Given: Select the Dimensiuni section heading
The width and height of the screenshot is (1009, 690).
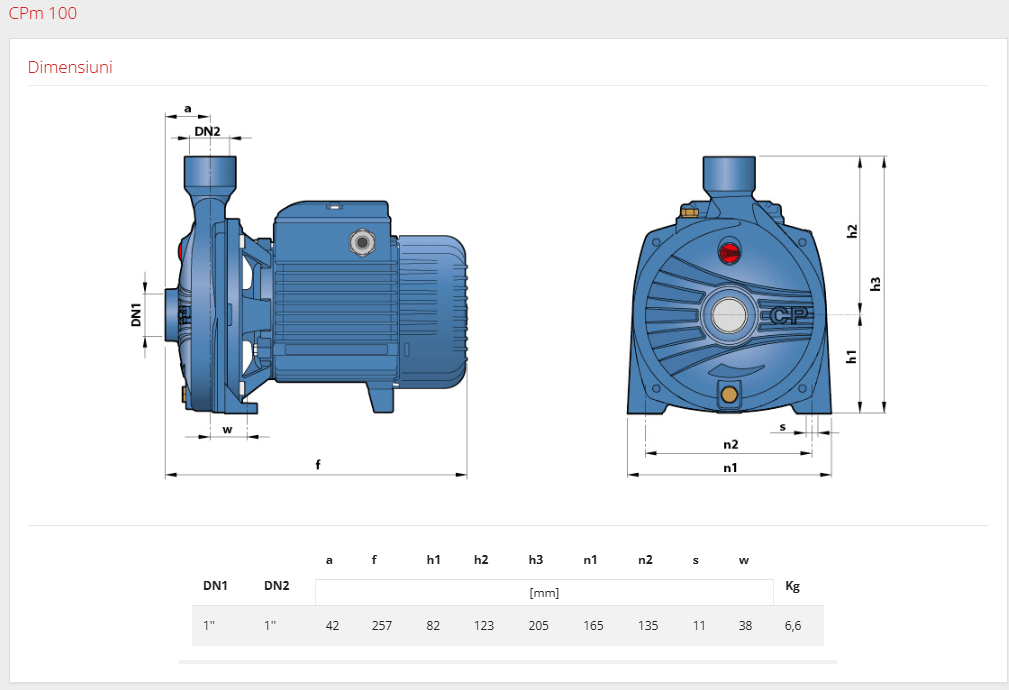Looking at the screenshot, I should (70, 68).
